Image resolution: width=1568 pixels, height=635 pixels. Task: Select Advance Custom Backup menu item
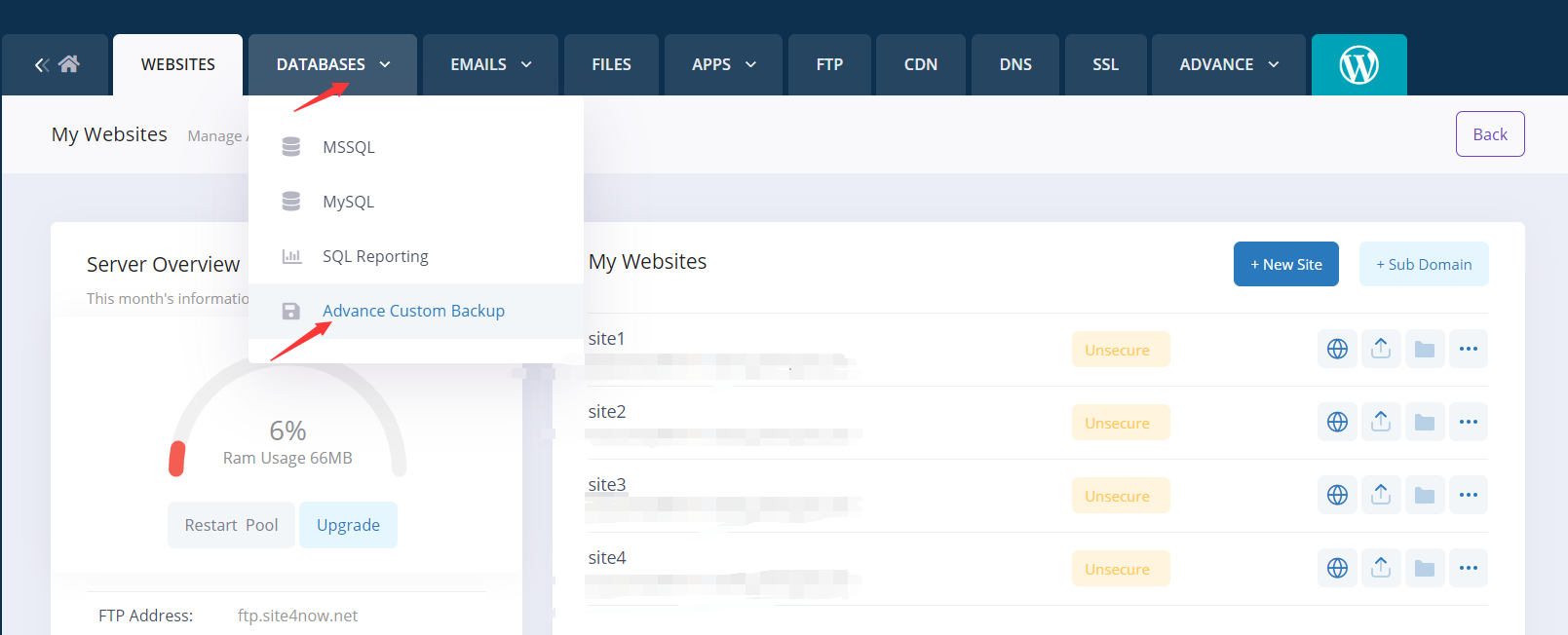click(x=413, y=312)
